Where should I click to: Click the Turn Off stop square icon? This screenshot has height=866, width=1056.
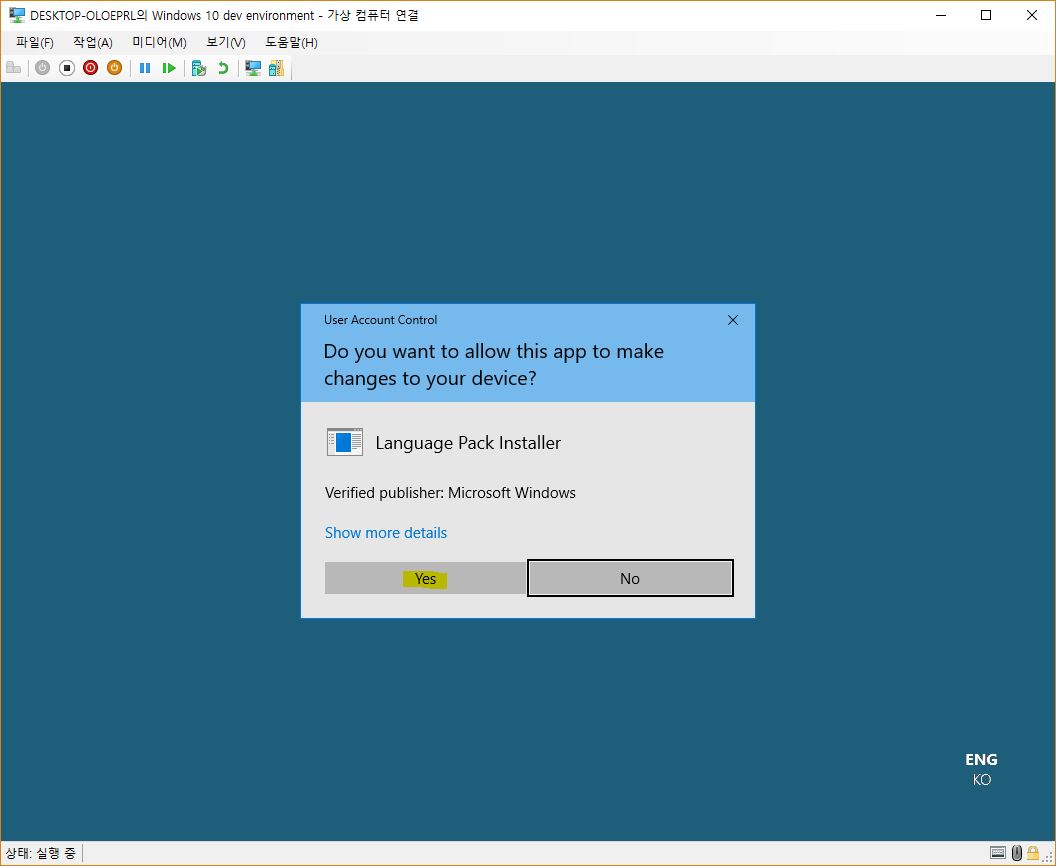[x=67, y=68]
